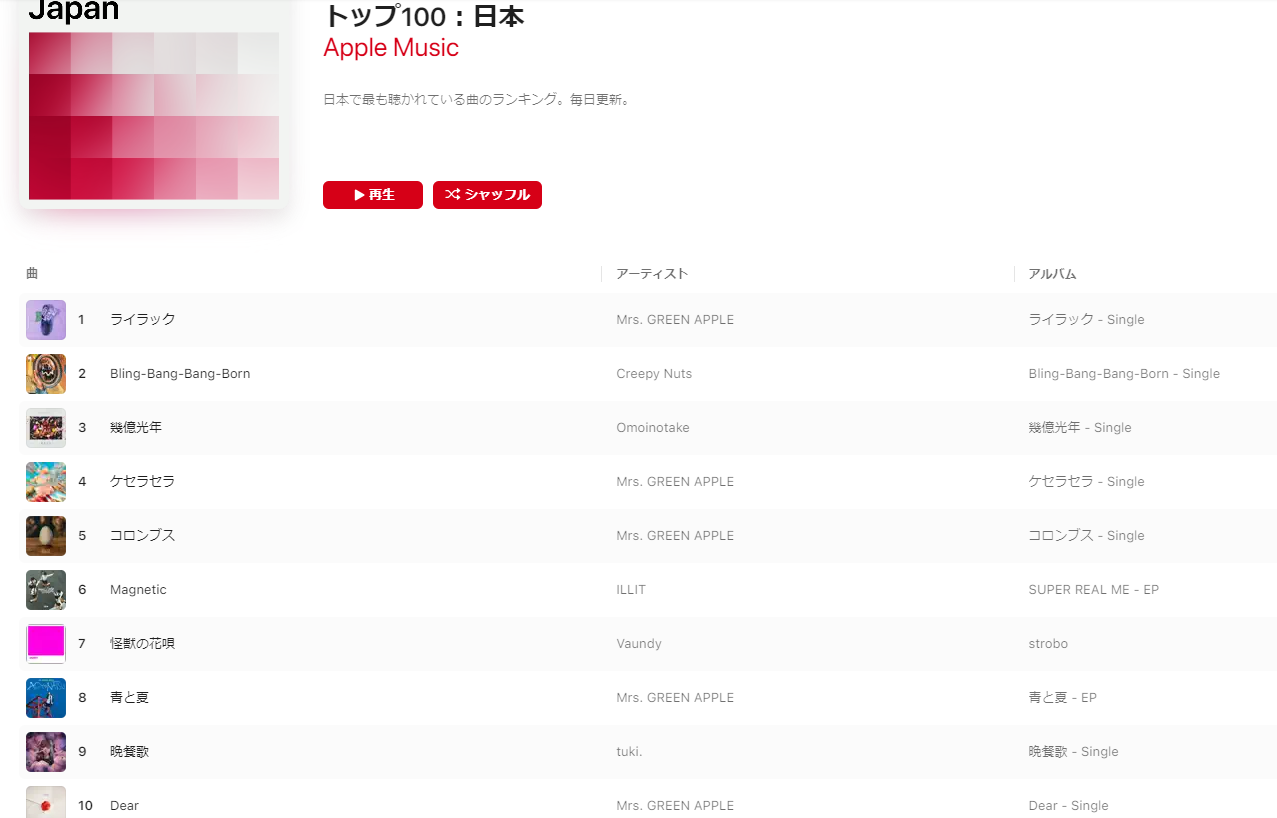This screenshot has height=818, width=1277.
Task: Open the Apple Music curator link
Action: tap(391, 48)
